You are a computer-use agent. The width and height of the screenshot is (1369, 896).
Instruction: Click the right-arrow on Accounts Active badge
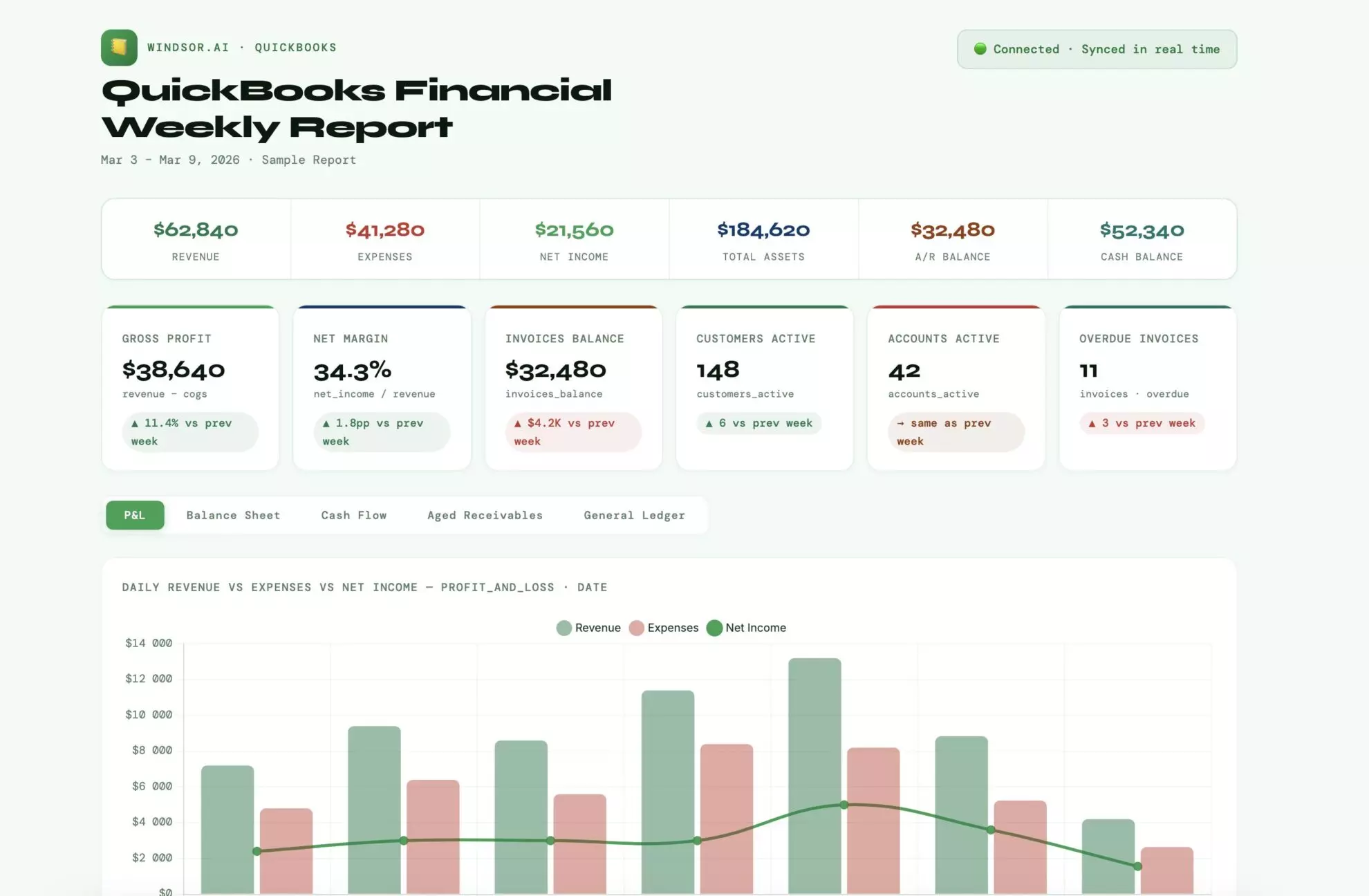tap(901, 422)
